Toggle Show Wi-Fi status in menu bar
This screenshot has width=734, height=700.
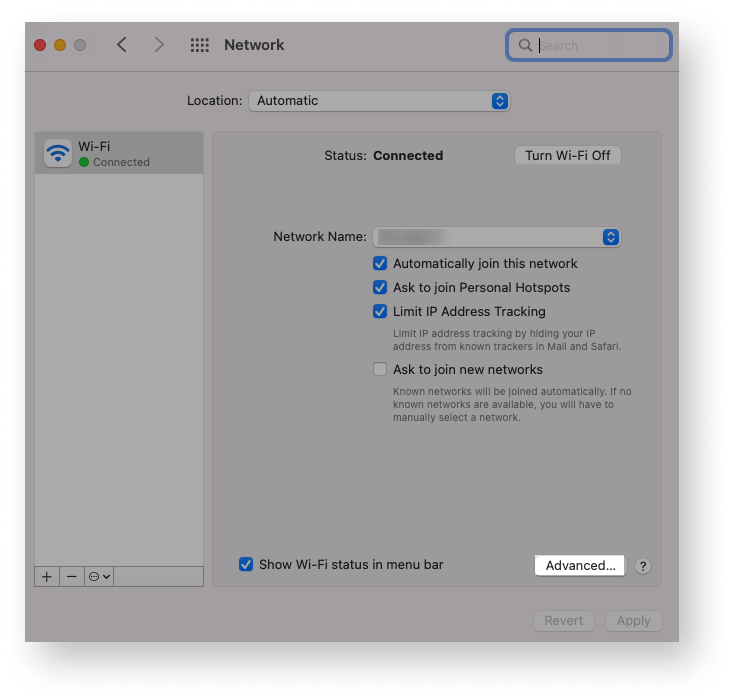[x=246, y=564]
